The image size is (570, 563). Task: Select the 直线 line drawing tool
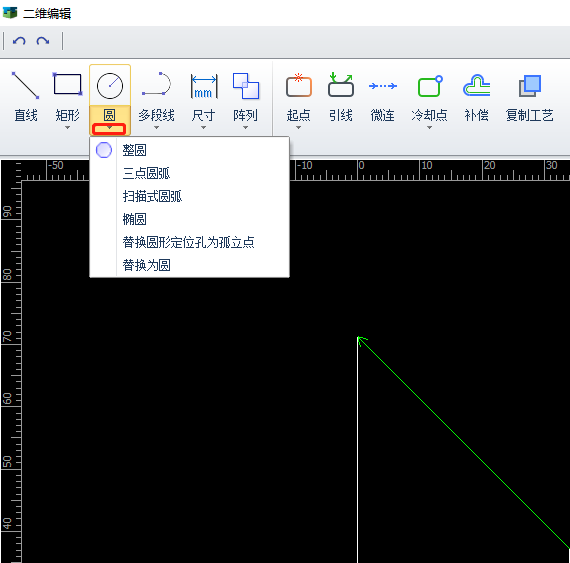[25, 86]
